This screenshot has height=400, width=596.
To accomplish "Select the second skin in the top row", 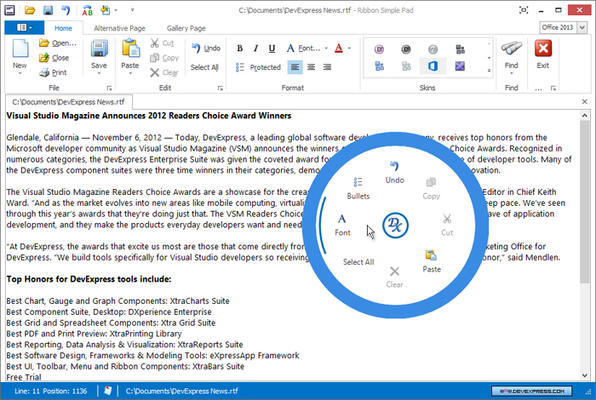I will click(x=406, y=49).
